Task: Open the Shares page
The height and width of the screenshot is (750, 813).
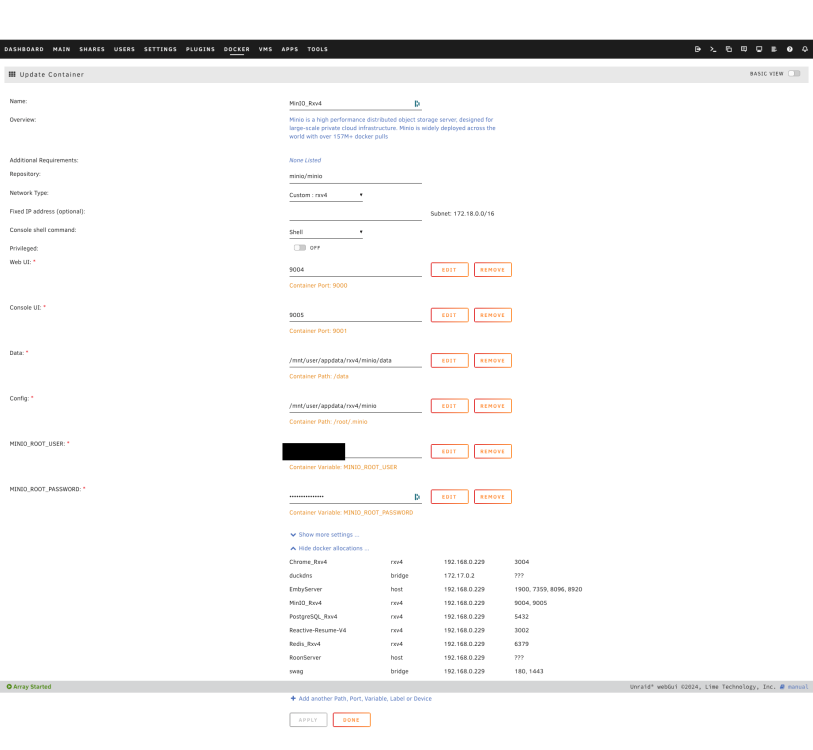Action: click(x=92, y=49)
